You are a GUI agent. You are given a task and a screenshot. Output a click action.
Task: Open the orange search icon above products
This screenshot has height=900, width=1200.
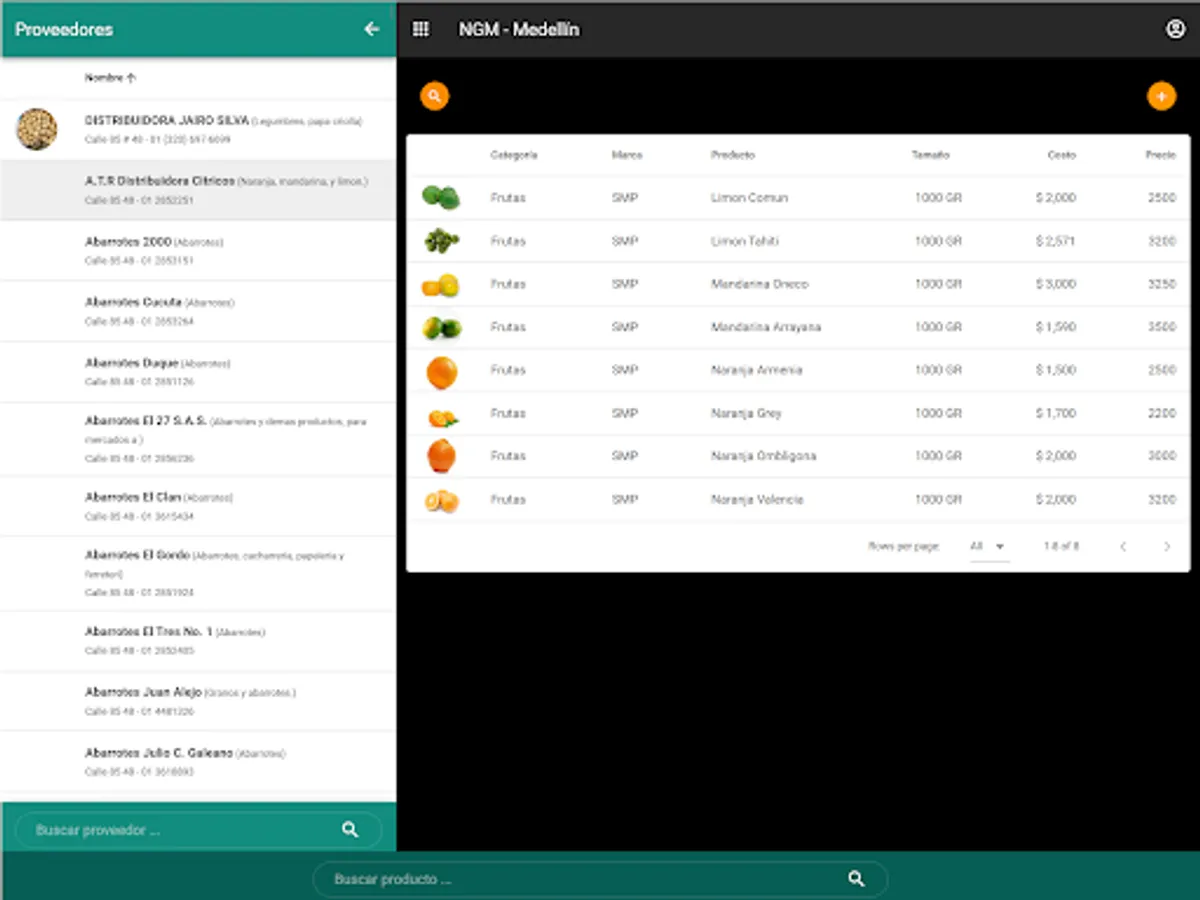434,94
